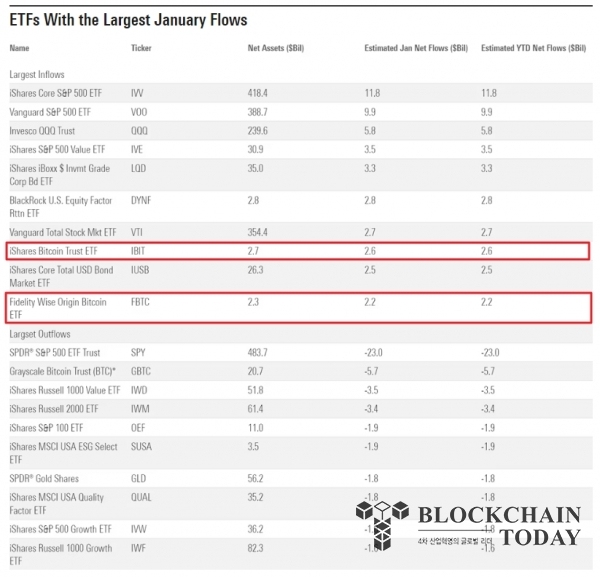Screen dimensions: 600x577
Task: Click the Ticker column header
Action: coord(141,48)
